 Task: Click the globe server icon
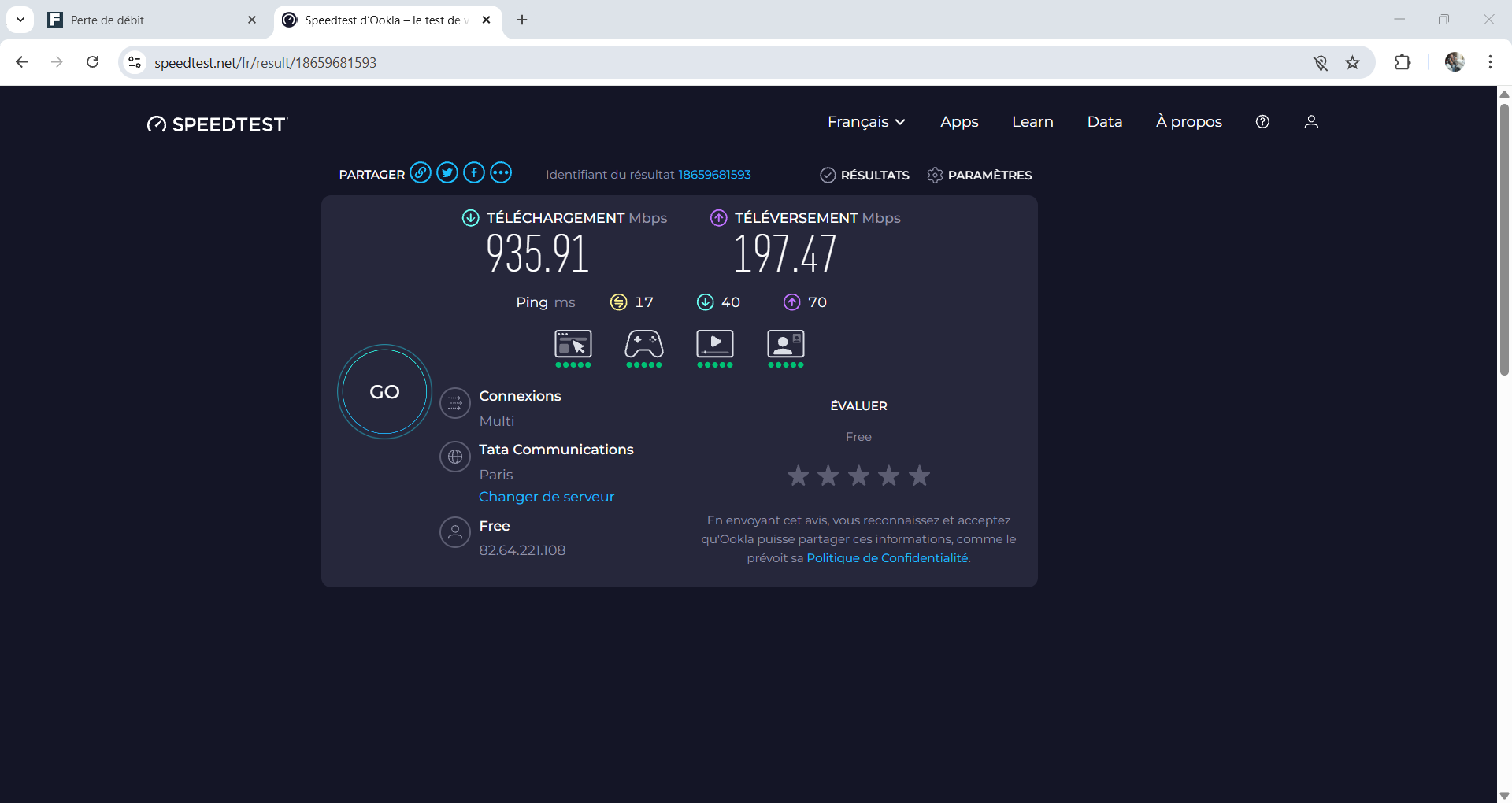pyautogui.click(x=455, y=457)
